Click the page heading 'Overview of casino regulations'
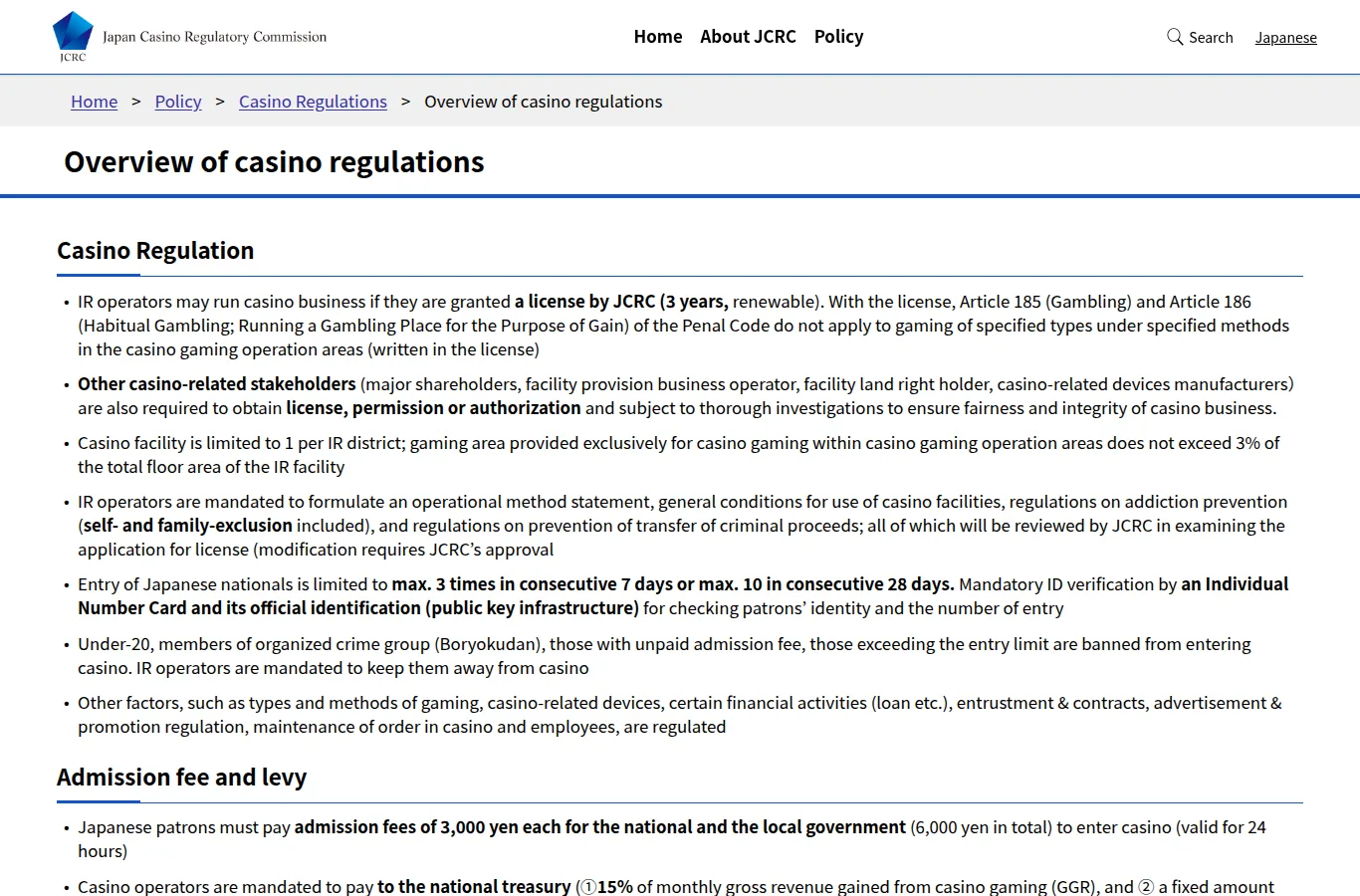 point(274,162)
